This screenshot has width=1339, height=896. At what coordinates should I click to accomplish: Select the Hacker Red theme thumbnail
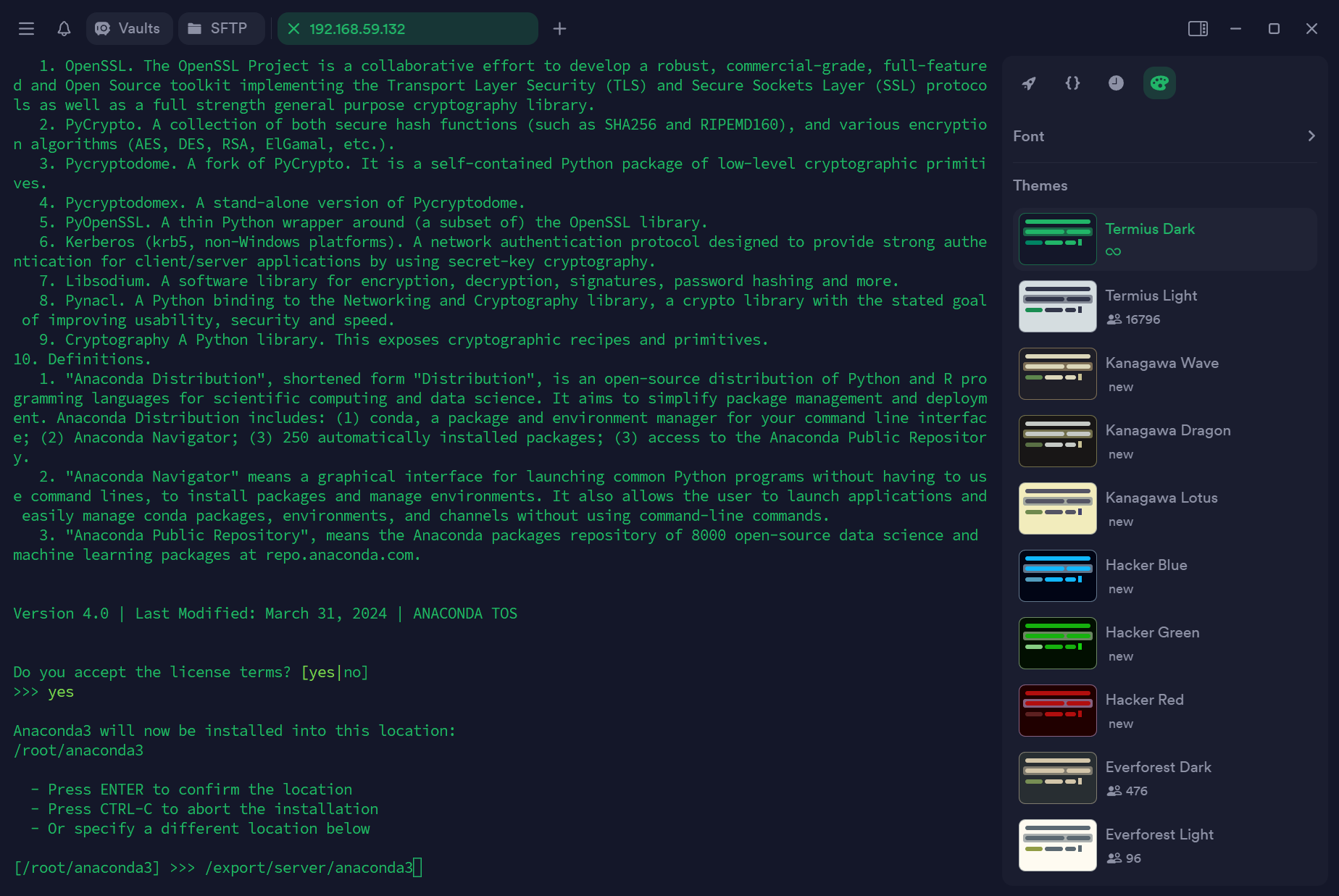point(1058,711)
